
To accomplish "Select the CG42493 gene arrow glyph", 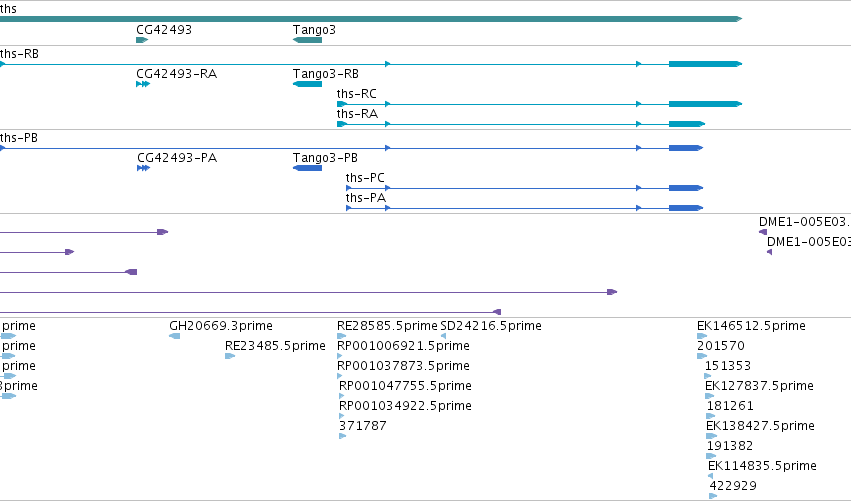I will [x=142, y=40].
